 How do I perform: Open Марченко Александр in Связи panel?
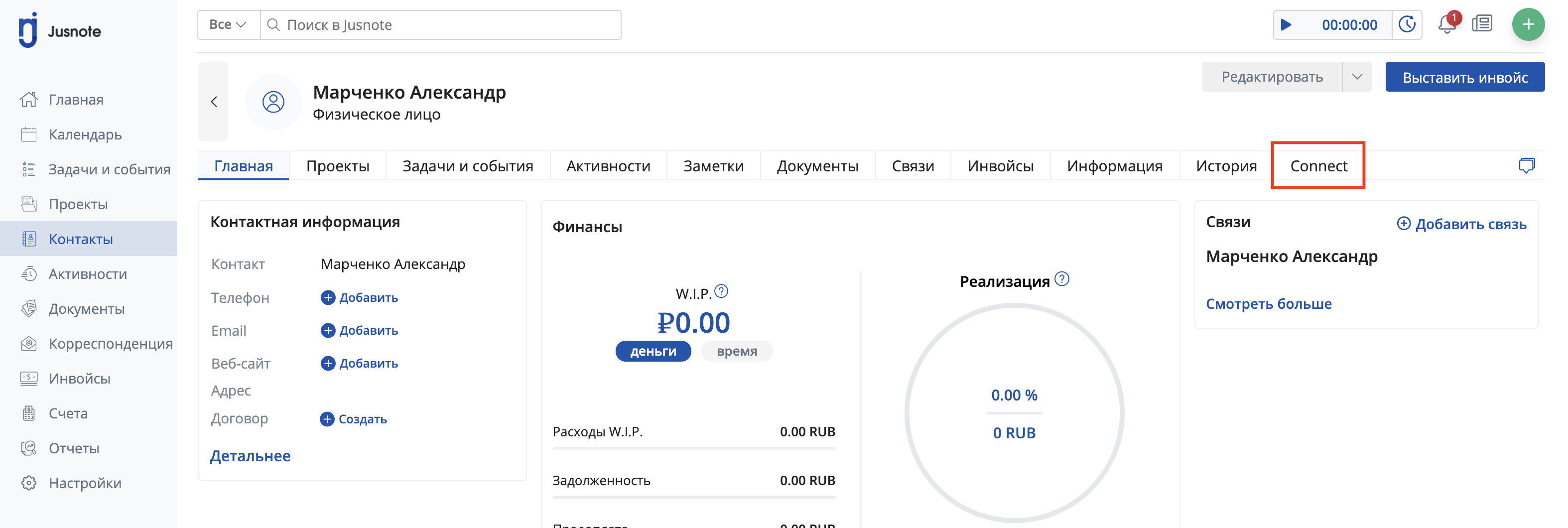1292,257
